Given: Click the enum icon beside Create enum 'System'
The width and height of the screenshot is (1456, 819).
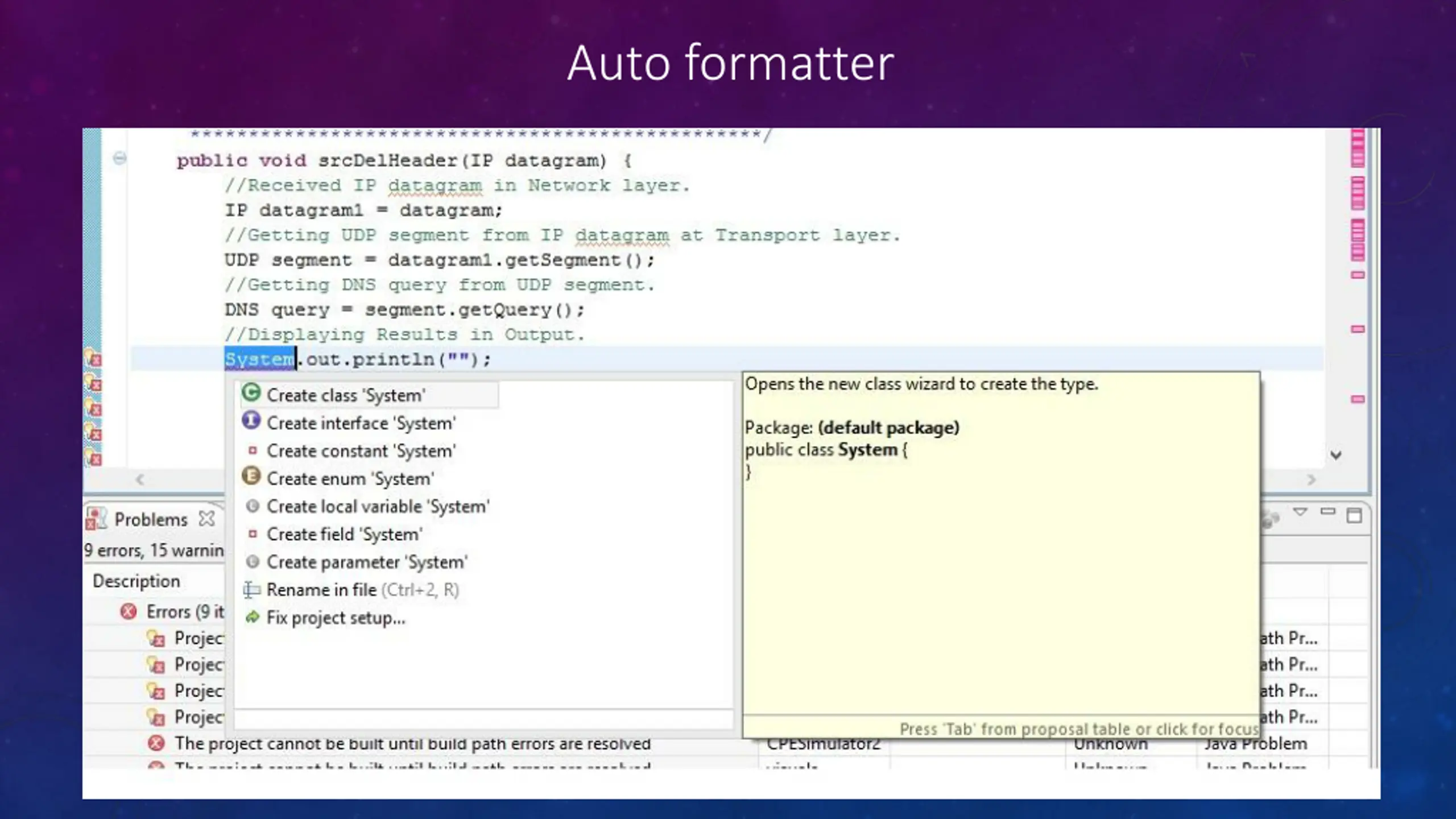Looking at the screenshot, I should pos(251,476).
